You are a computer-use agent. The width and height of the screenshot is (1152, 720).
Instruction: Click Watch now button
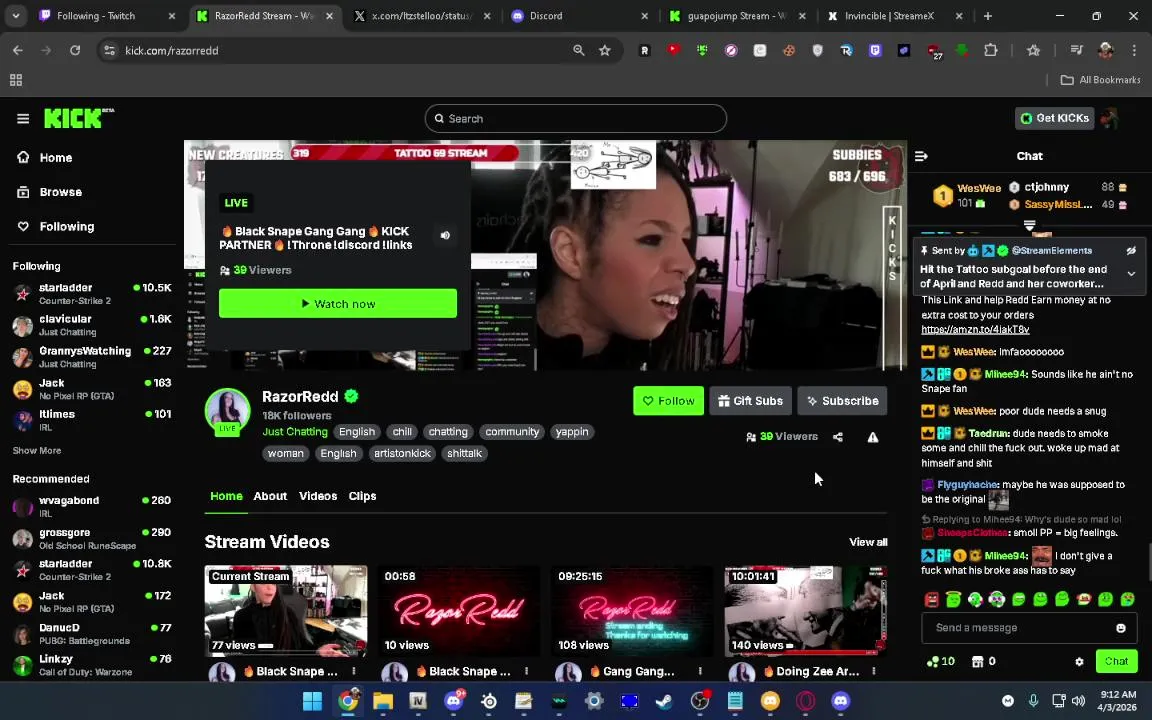pos(338,303)
